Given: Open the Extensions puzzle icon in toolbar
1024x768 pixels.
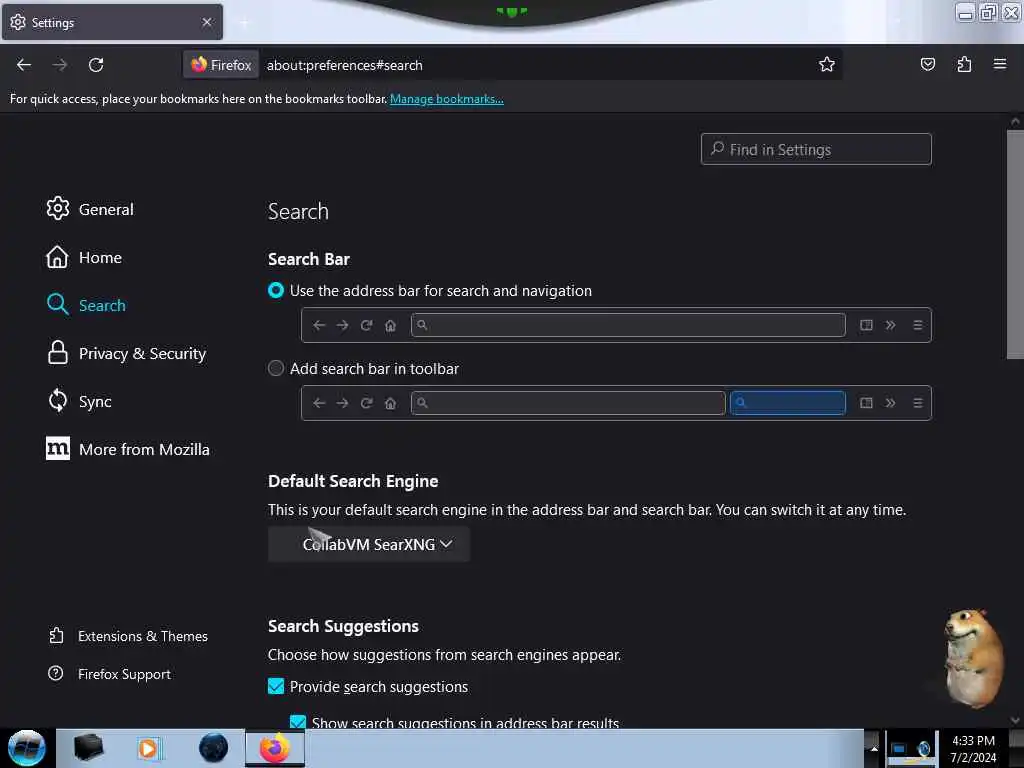Looking at the screenshot, I should pyautogui.click(x=964, y=64).
